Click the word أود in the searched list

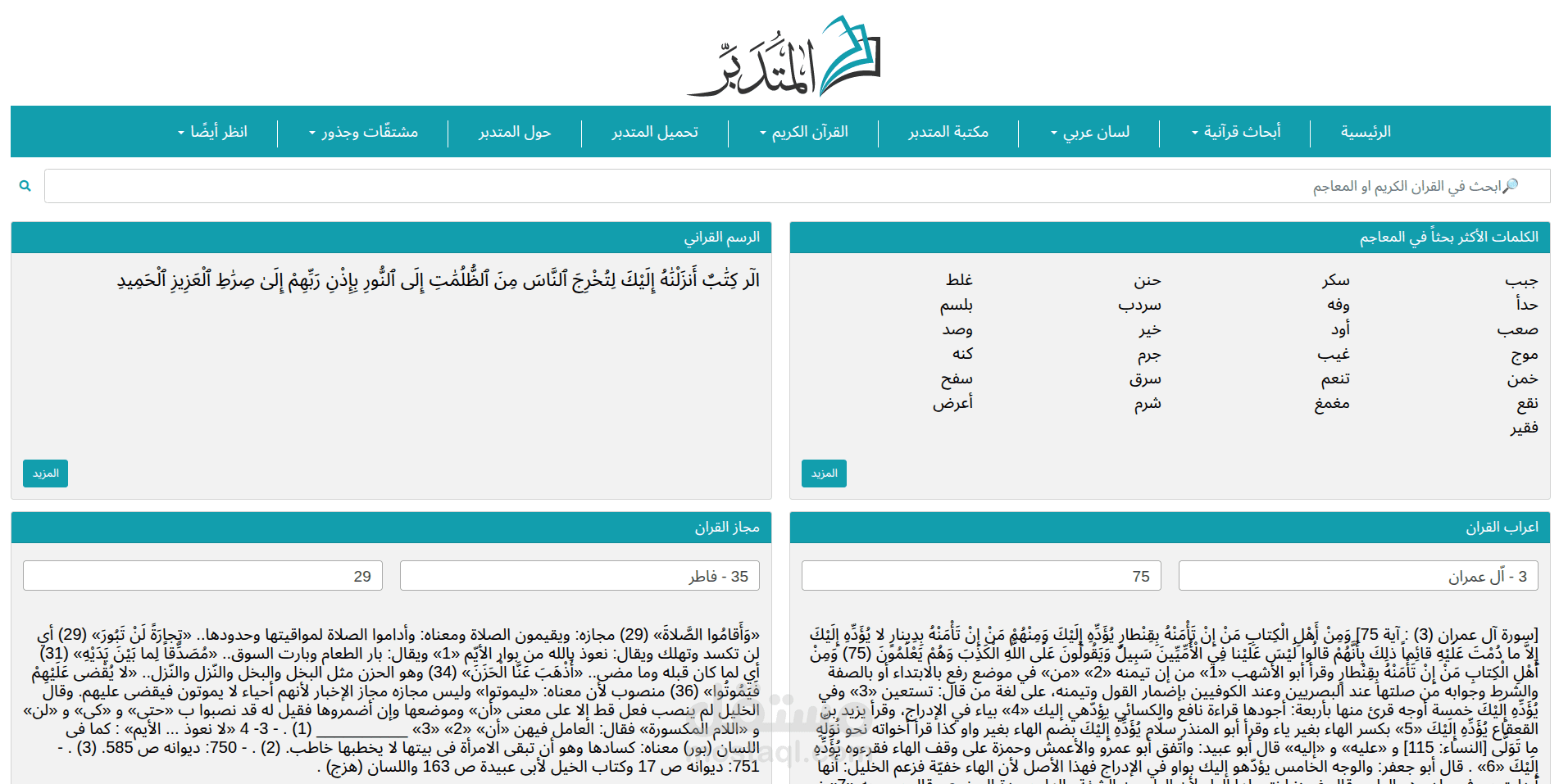click(1341, 329)
